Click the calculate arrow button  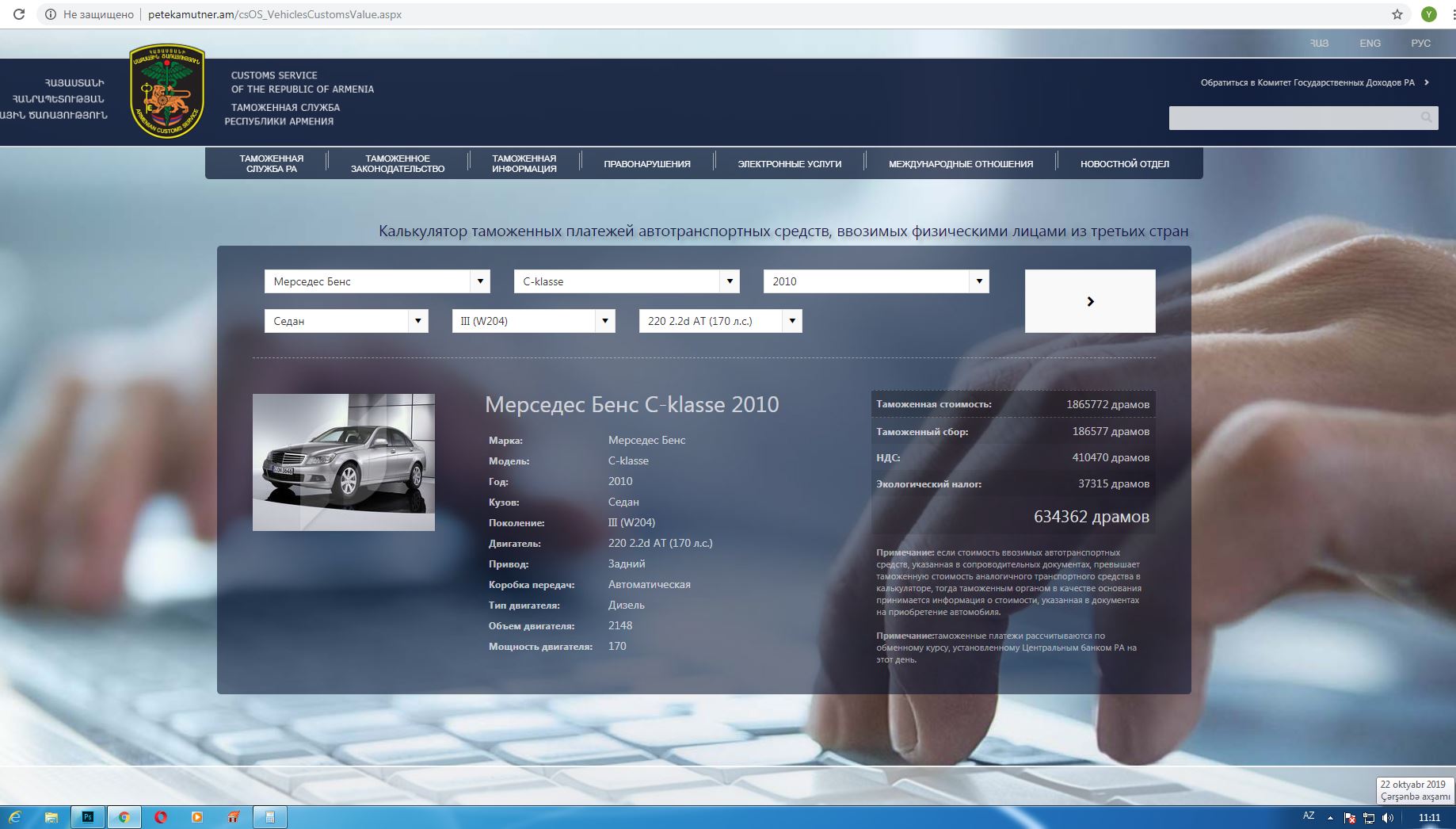(x=1090, y=301)
